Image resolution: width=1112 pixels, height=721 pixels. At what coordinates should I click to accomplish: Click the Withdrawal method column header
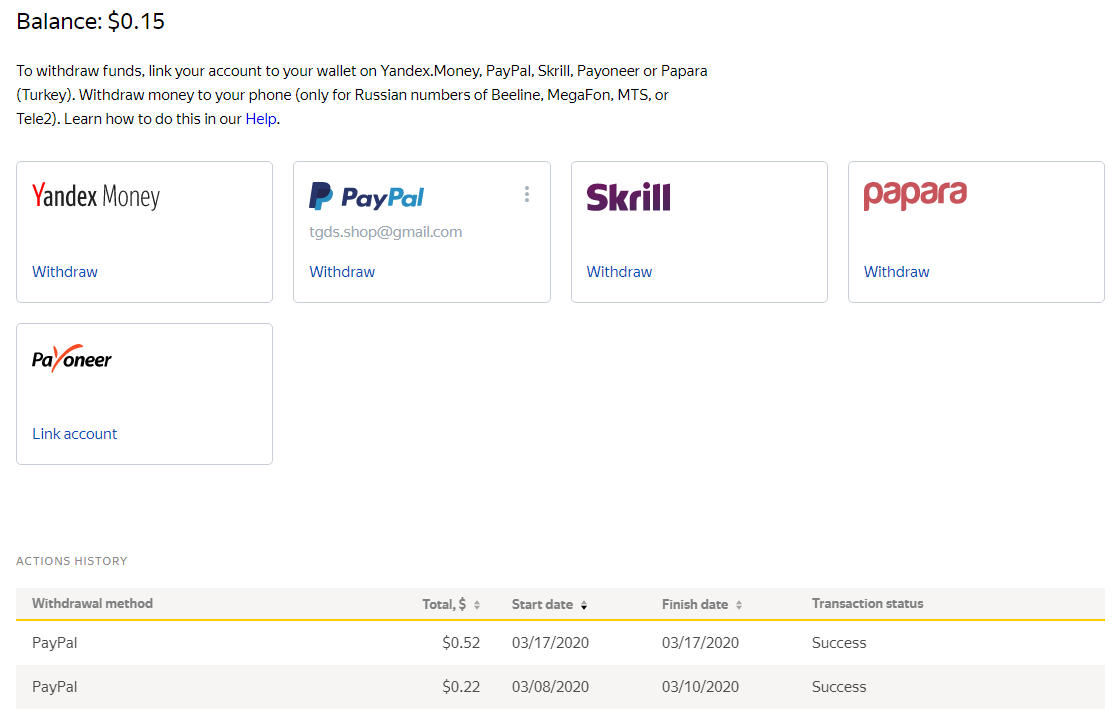pyautogui.click(x=92, y=604)
